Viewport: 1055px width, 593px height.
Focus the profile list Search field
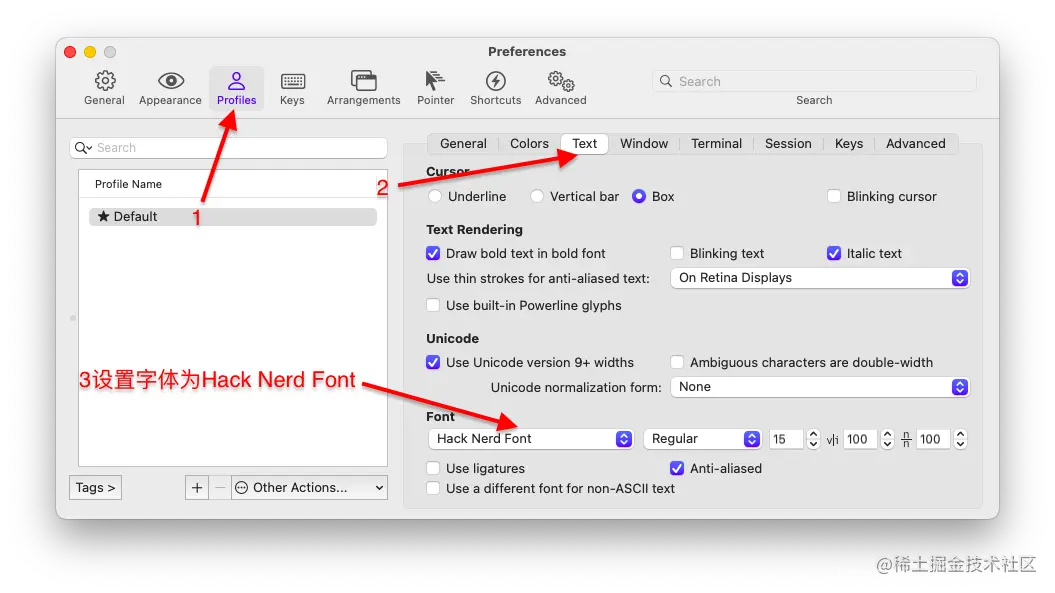click(229, 148)
